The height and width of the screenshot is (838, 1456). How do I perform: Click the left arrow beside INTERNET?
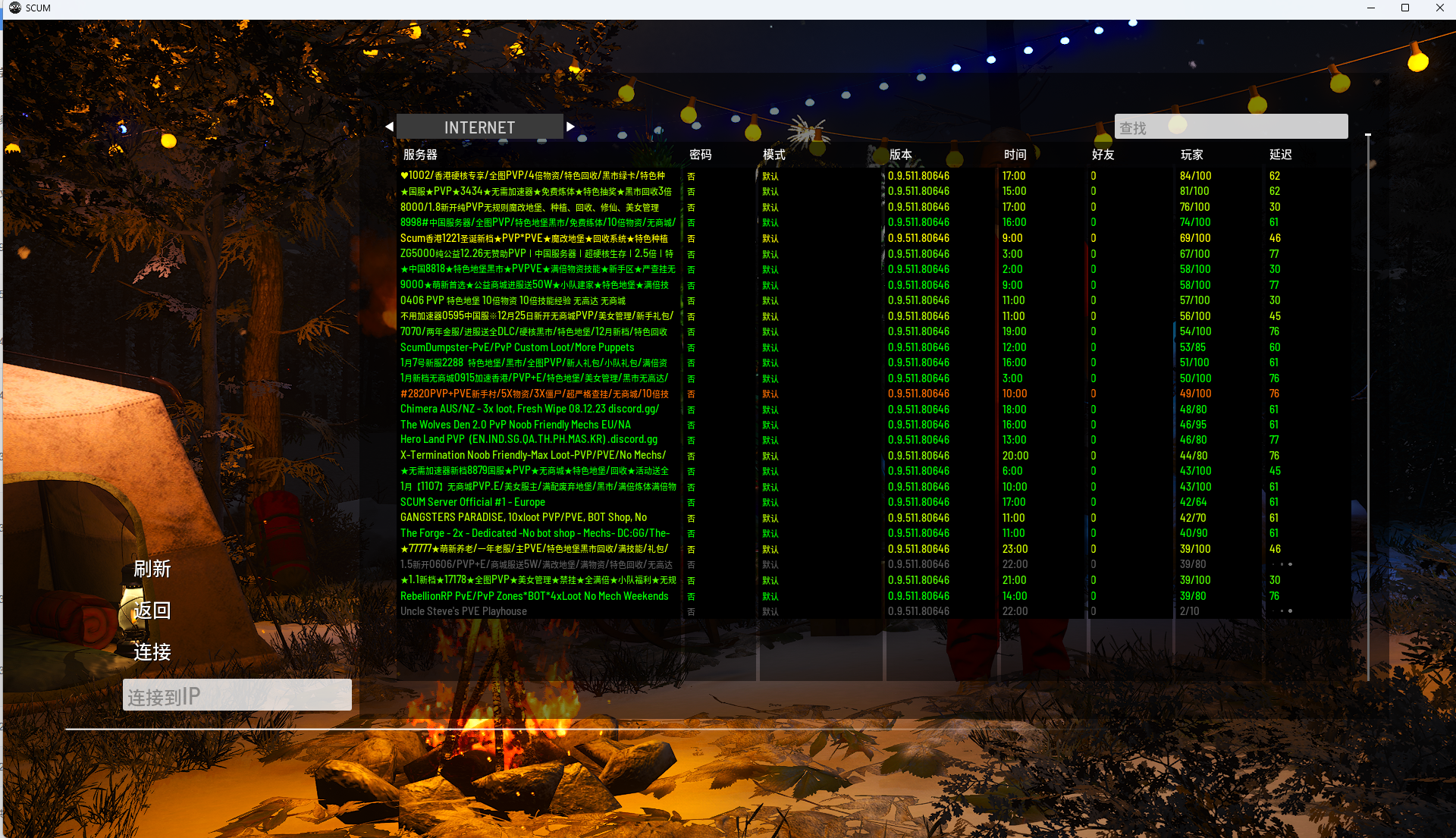tap(390, 127)
